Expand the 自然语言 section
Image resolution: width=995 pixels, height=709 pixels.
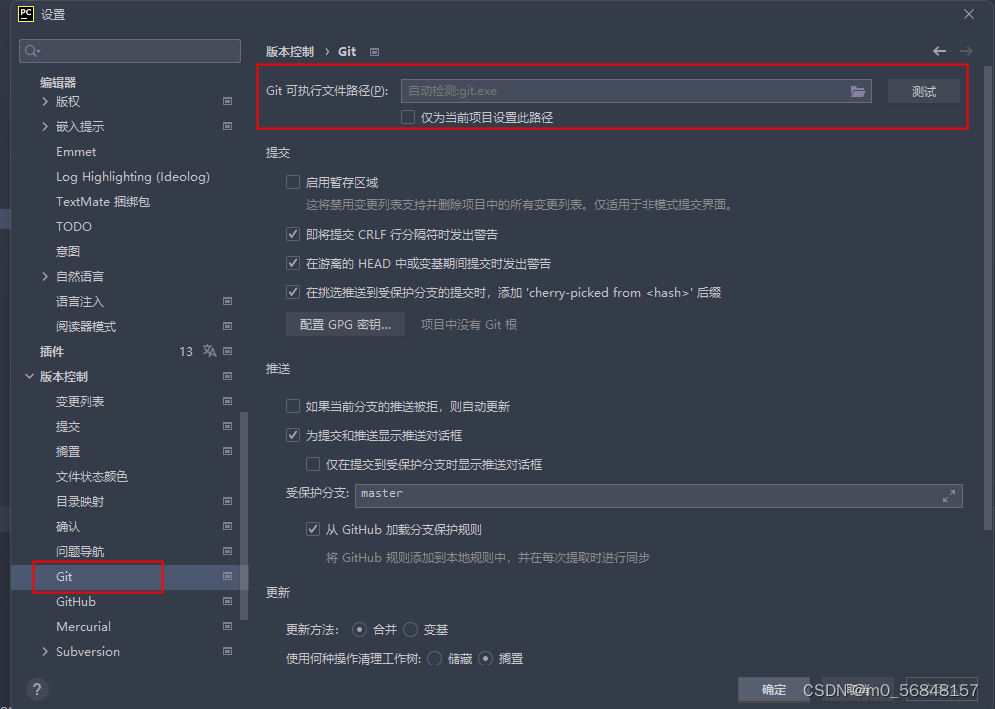point(45,276)
